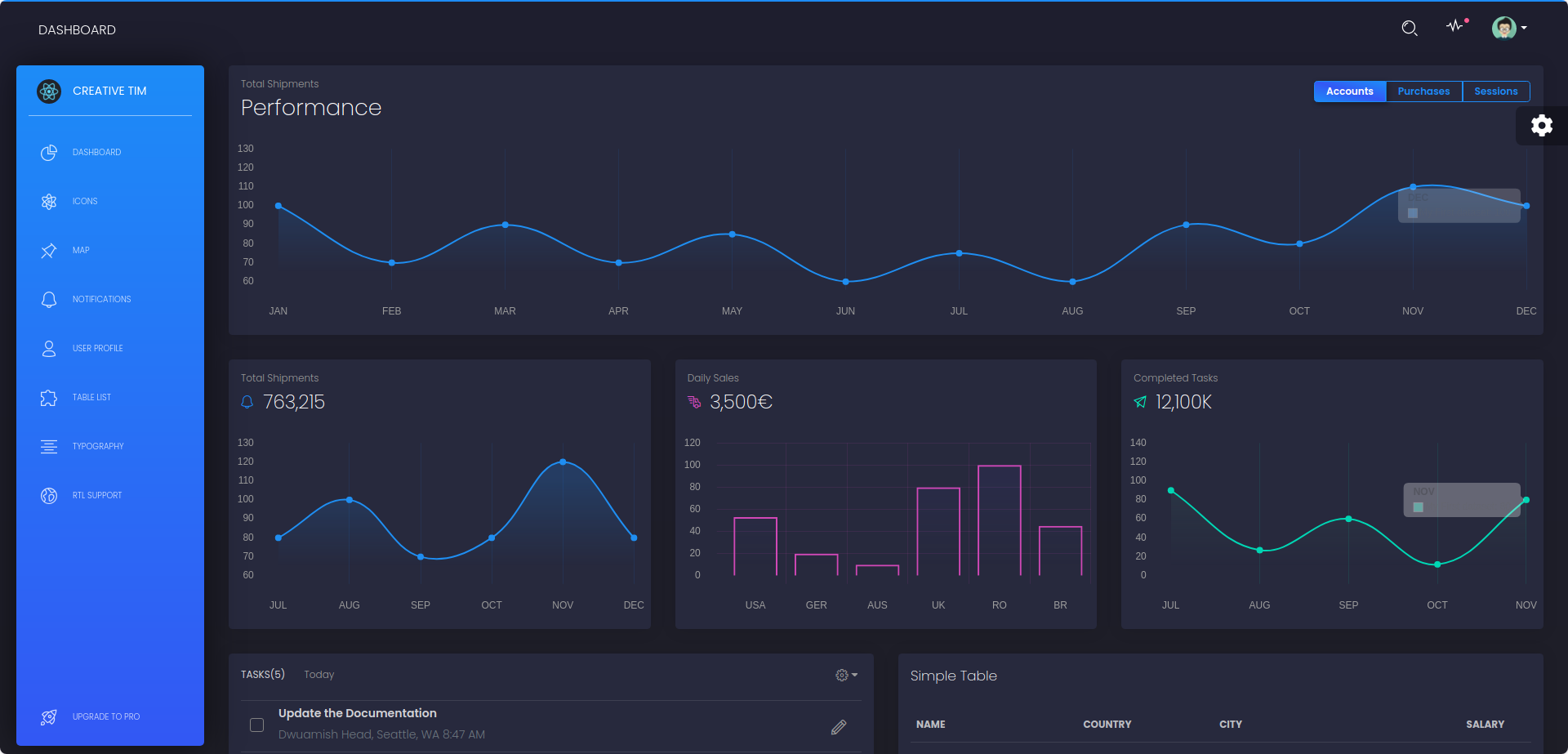Click the Dwuamish Head, Seattle task description

coord(381,734)
